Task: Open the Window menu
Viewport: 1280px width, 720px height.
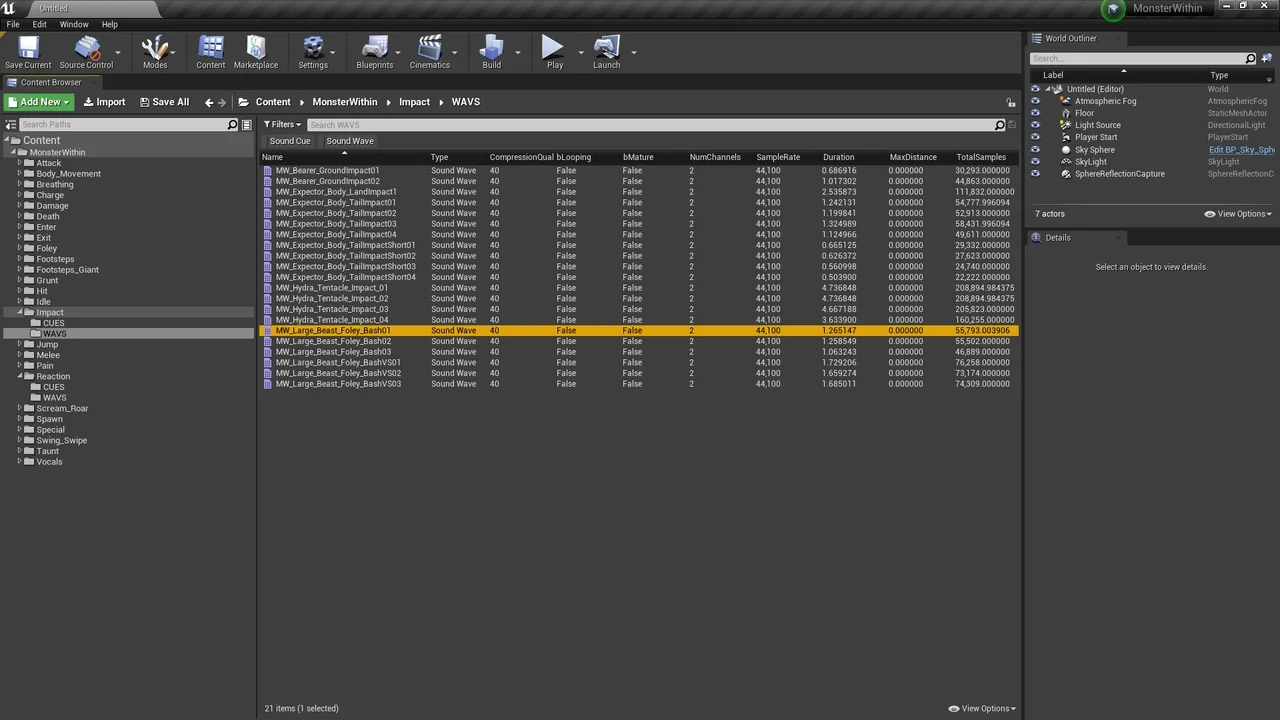Action: coord(74,24)
